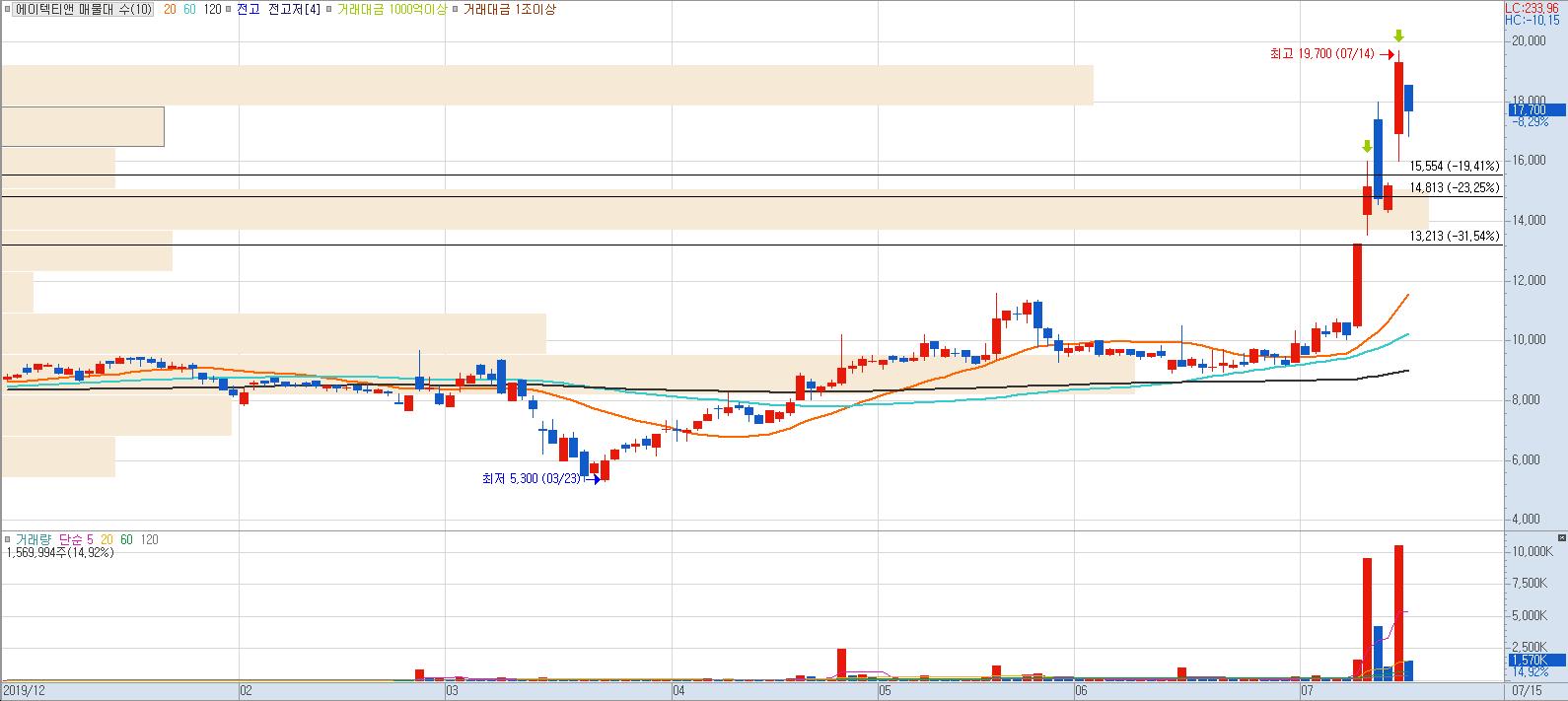Click the tallest red volume bar

(x=1398, y=612)
